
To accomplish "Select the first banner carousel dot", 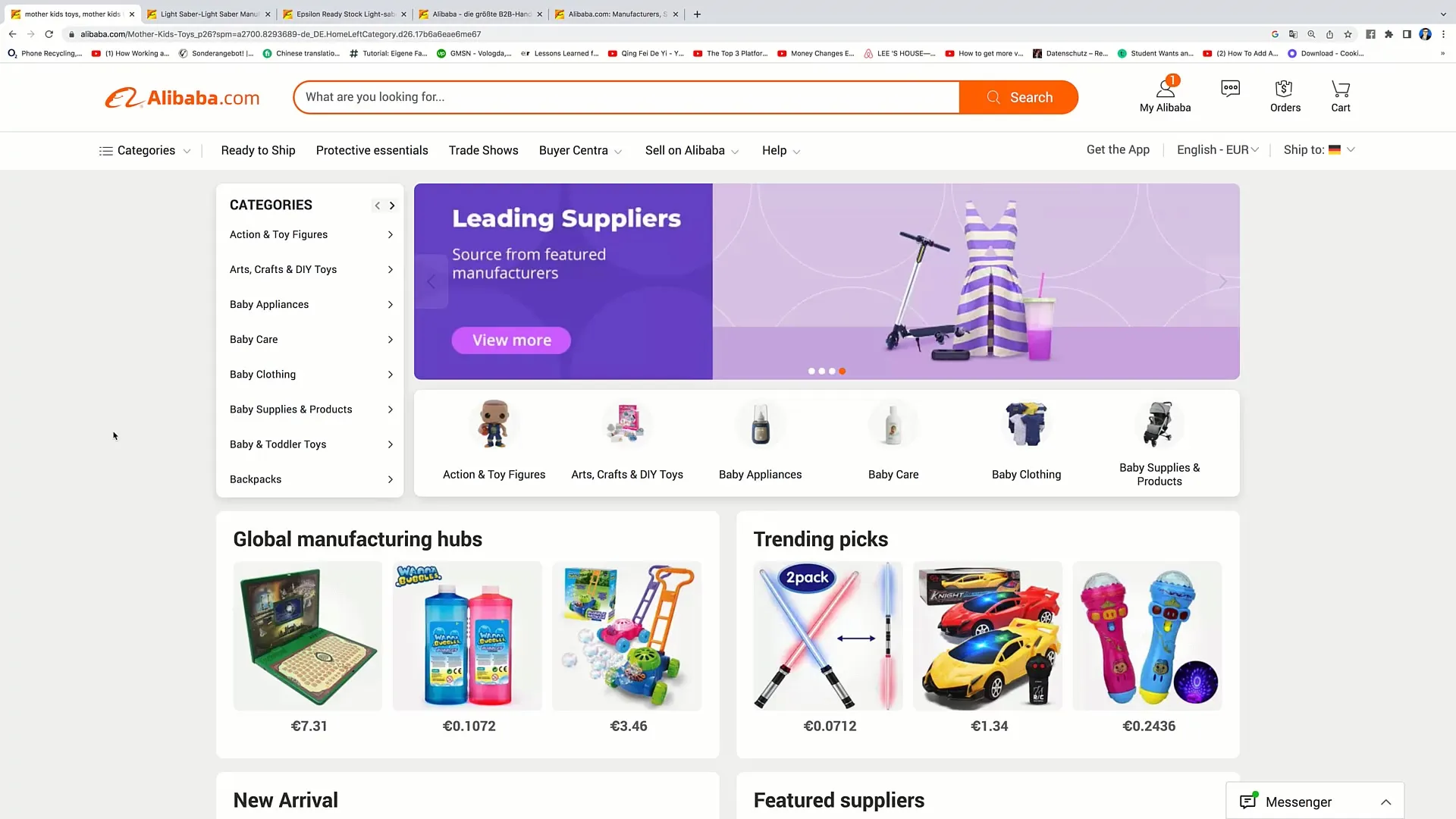I will coord(811,372).
